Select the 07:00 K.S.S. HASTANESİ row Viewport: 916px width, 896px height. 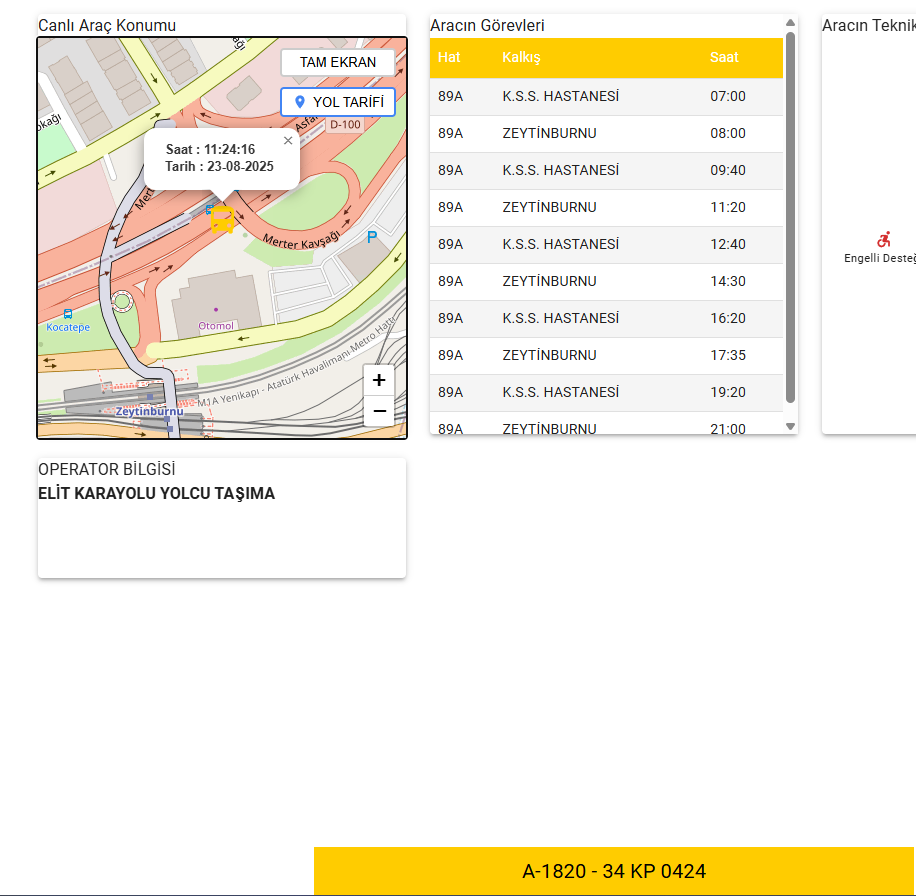[x=606, y=96]
